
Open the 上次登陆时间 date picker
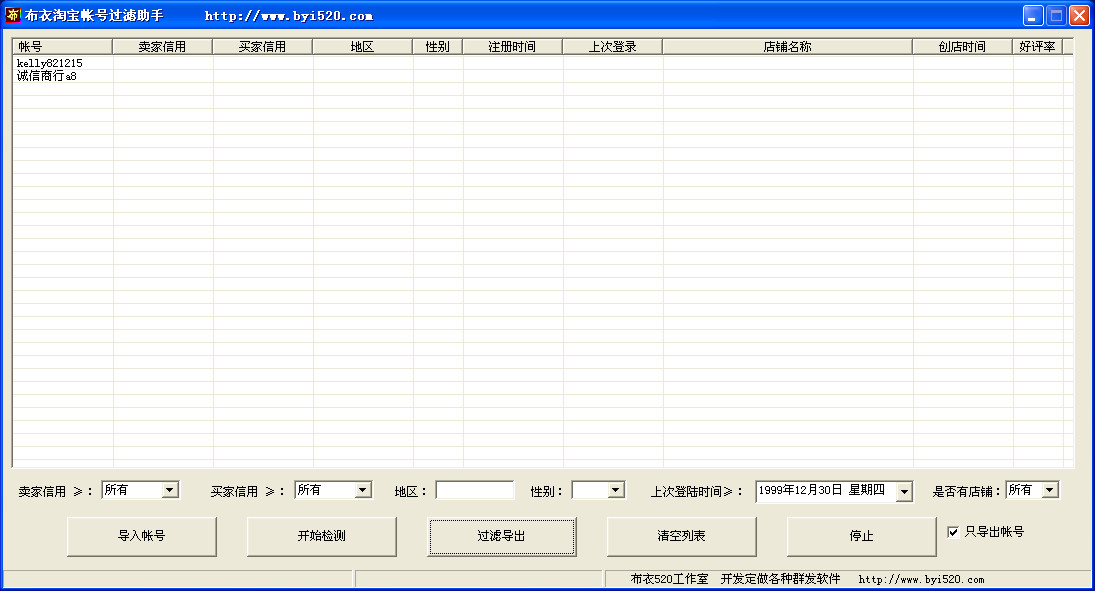[904, 492]
